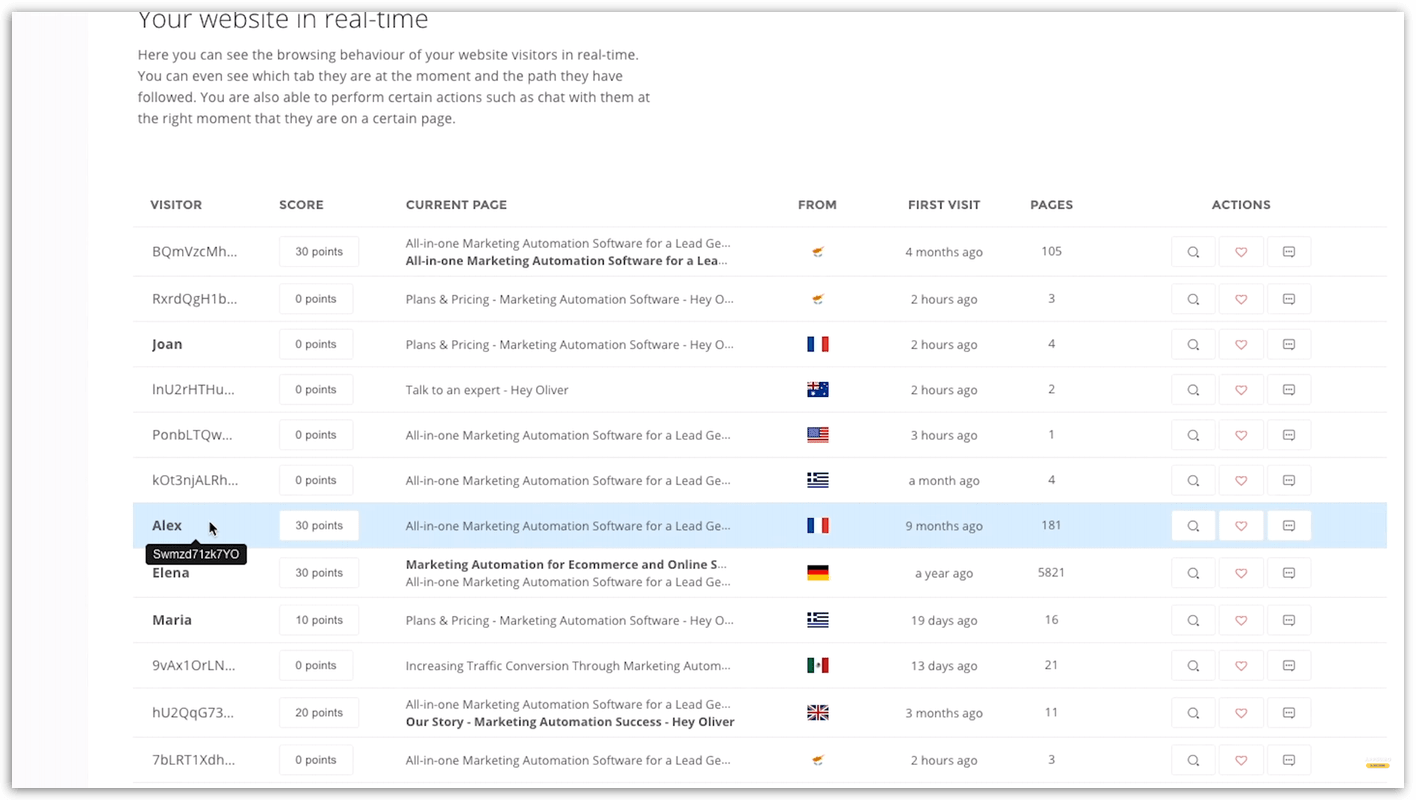Click Alex's 30 points score button

tap(318, 526)
